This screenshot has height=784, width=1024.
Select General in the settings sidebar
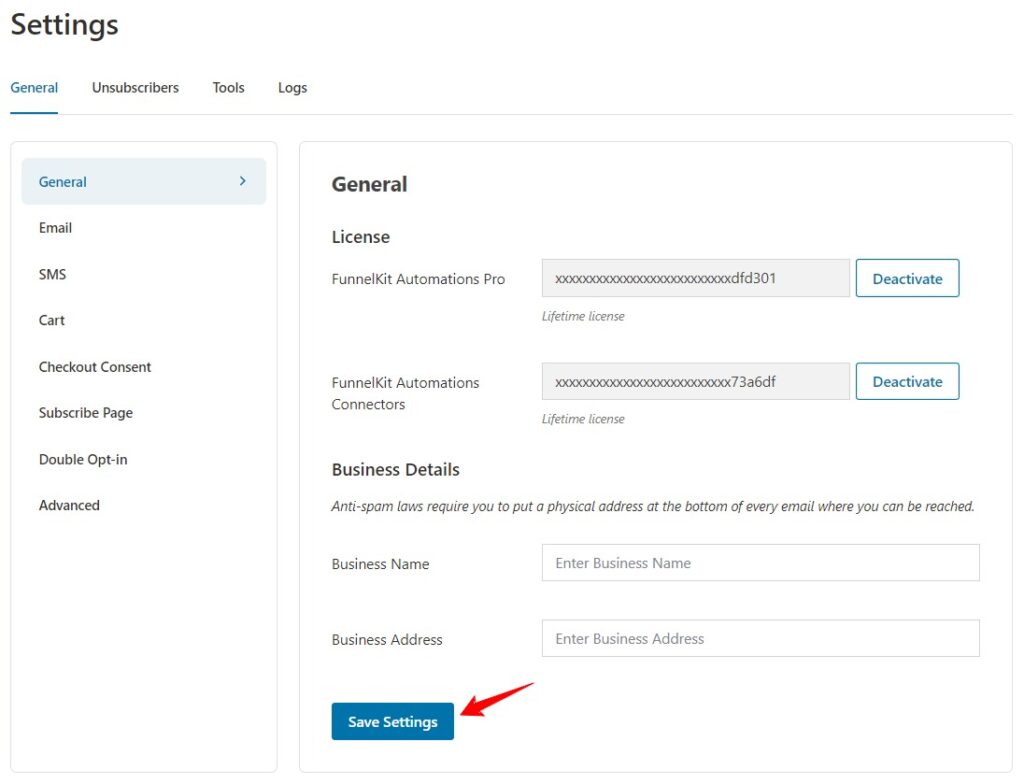point(144,182)
